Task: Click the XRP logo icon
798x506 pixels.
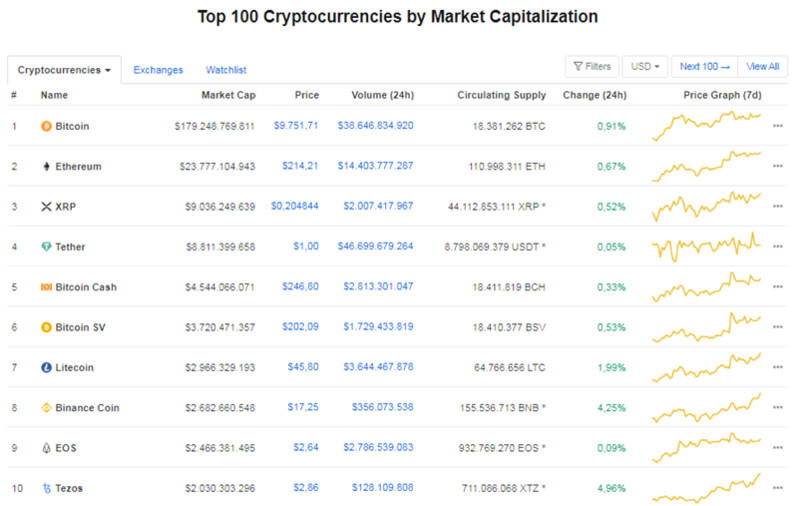Action: tap(46, 207)
